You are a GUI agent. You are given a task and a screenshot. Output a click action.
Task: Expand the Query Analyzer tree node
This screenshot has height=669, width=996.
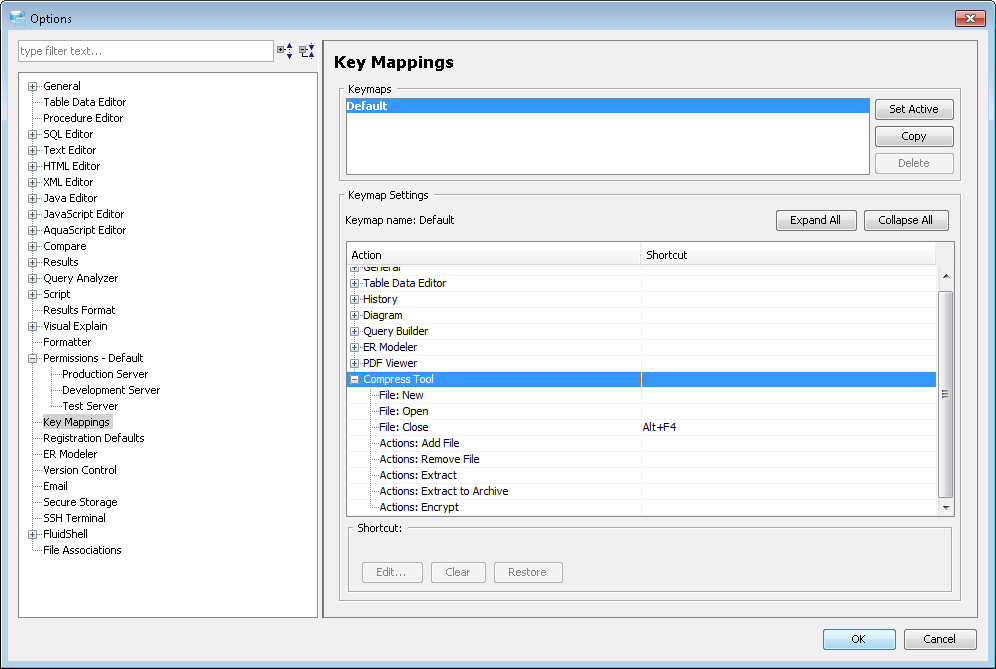click(x=32, y=278)
